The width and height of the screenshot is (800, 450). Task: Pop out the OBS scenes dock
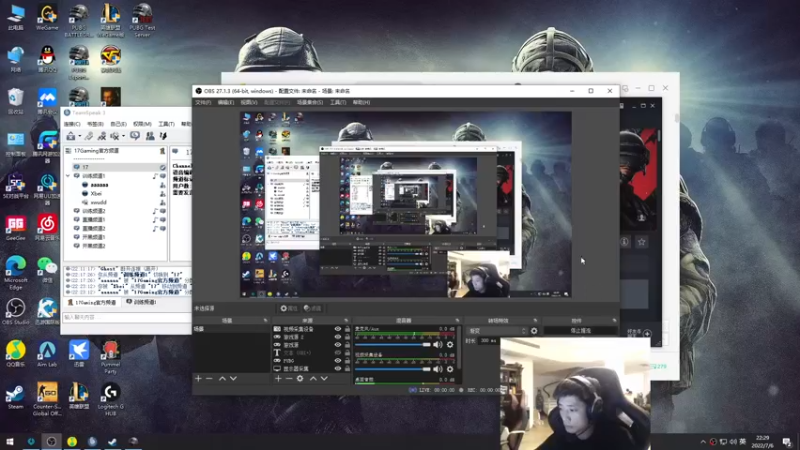(x=265, y=320)
